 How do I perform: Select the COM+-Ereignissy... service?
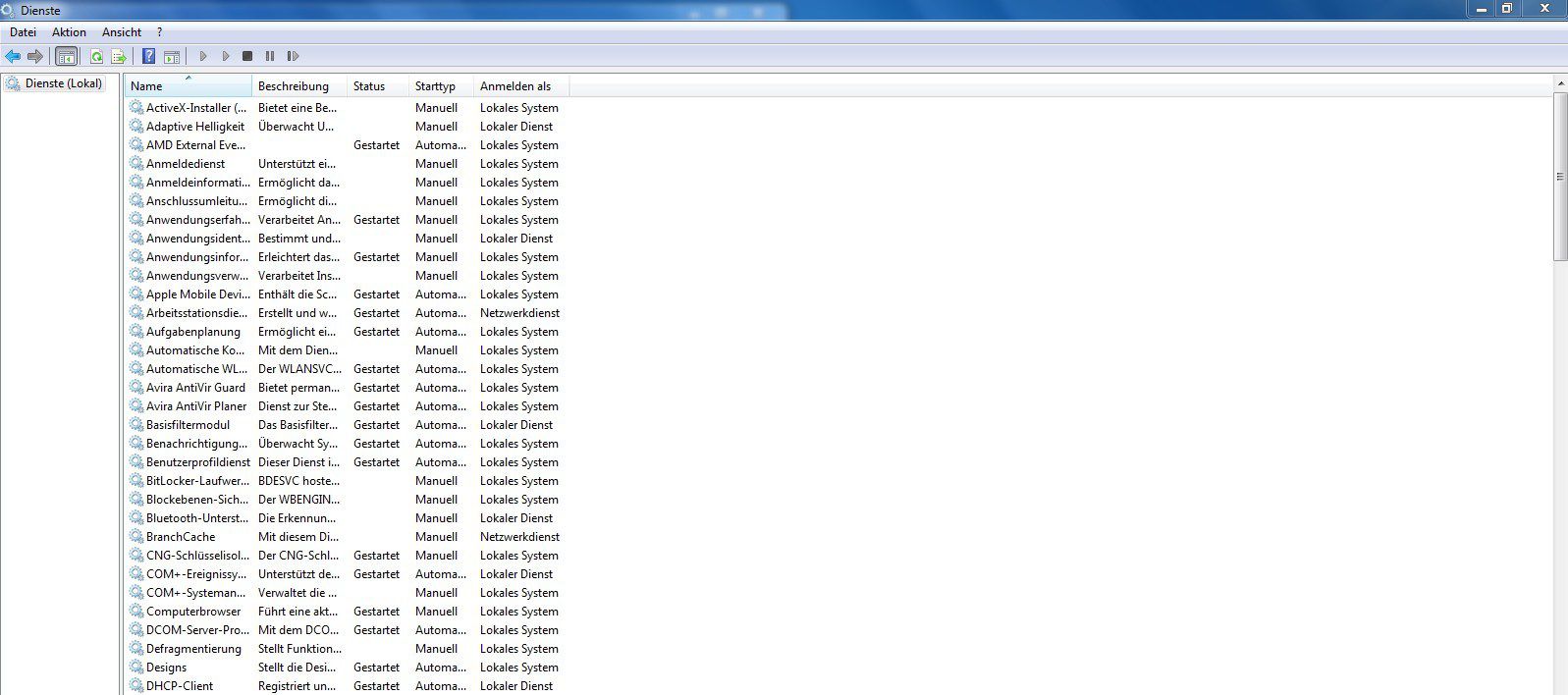(349, 574)
